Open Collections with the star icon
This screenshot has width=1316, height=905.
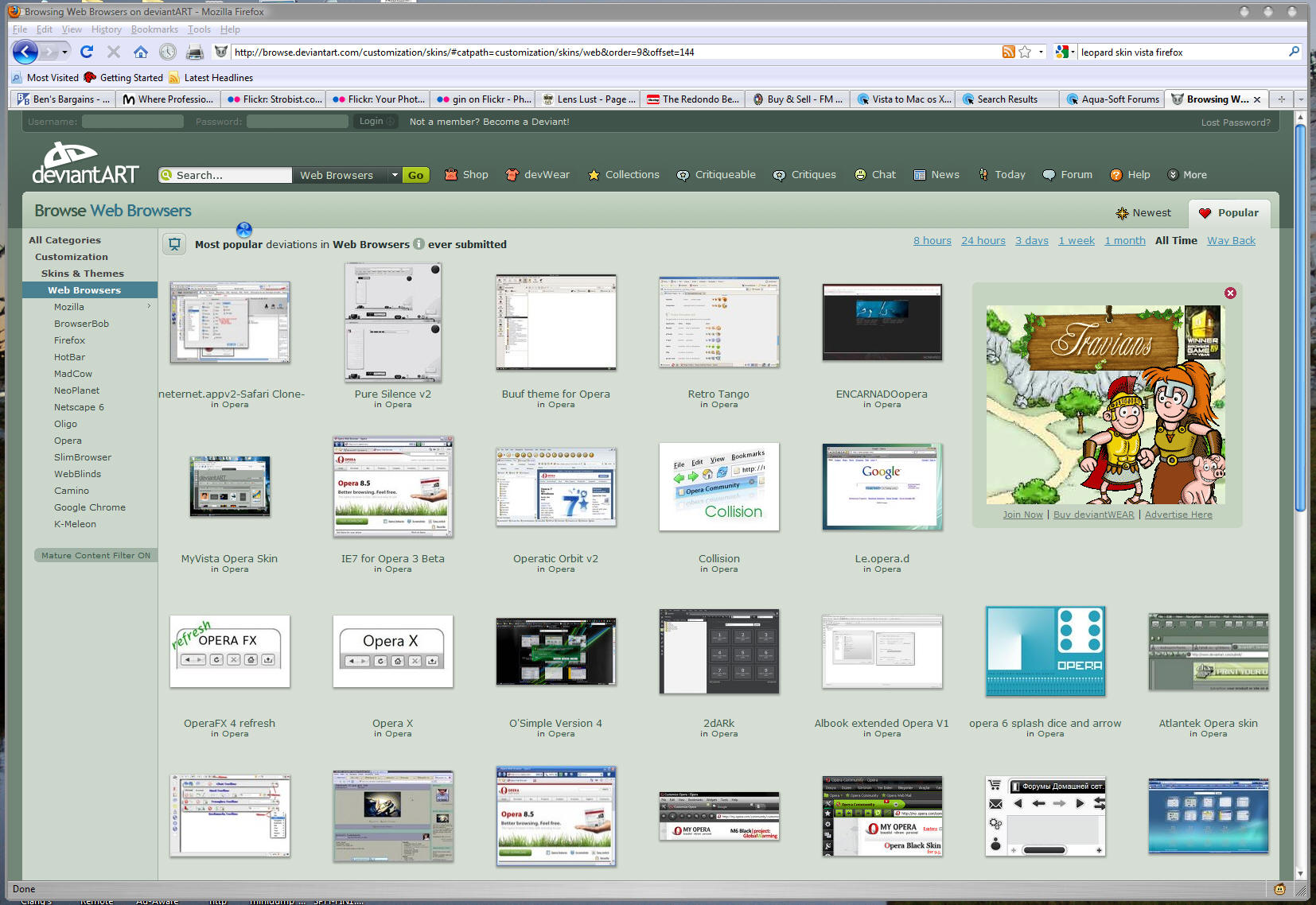(x=624, y=175)
